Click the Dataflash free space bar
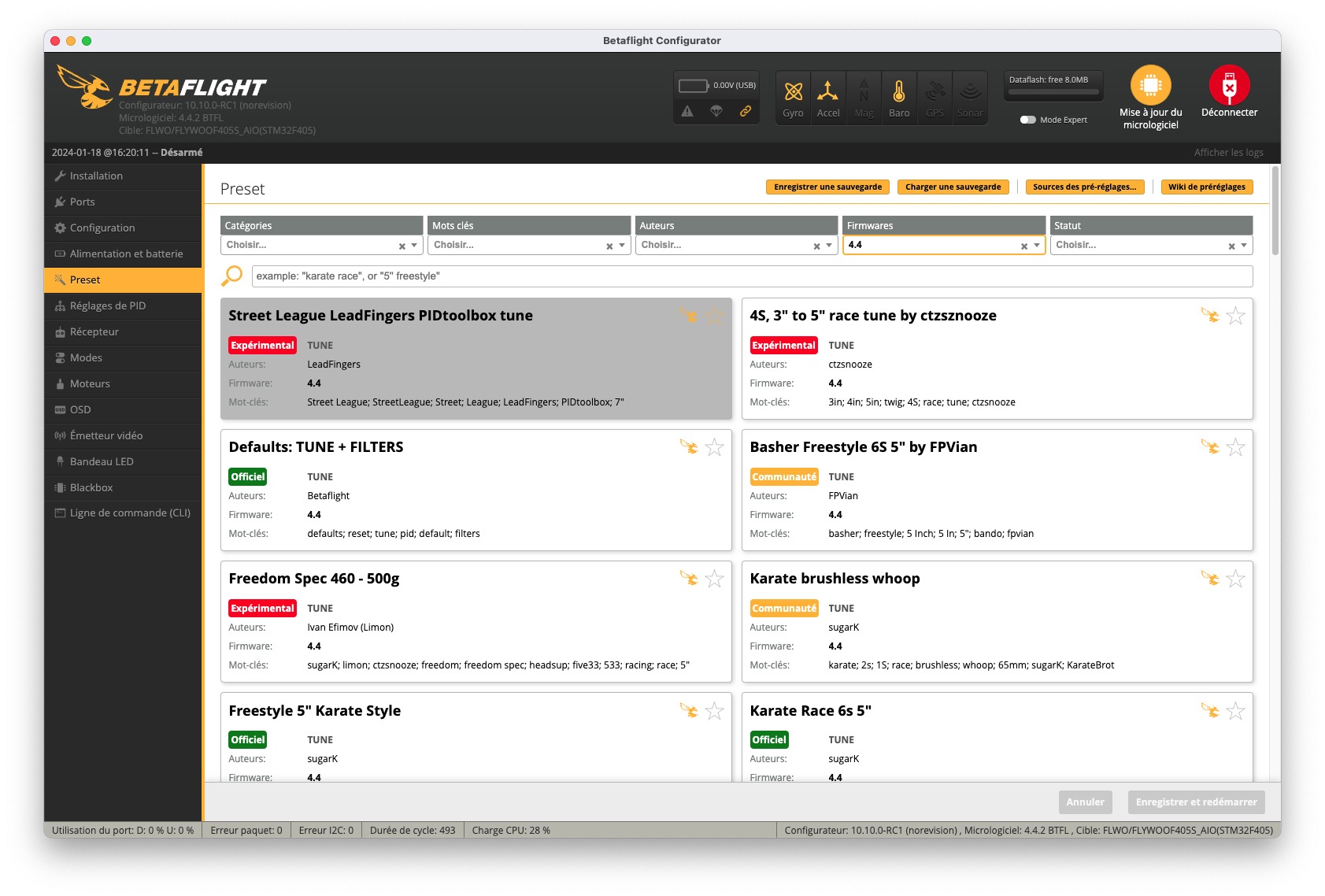Screen dimensions: 1325x896 (x=1053, y=92)
